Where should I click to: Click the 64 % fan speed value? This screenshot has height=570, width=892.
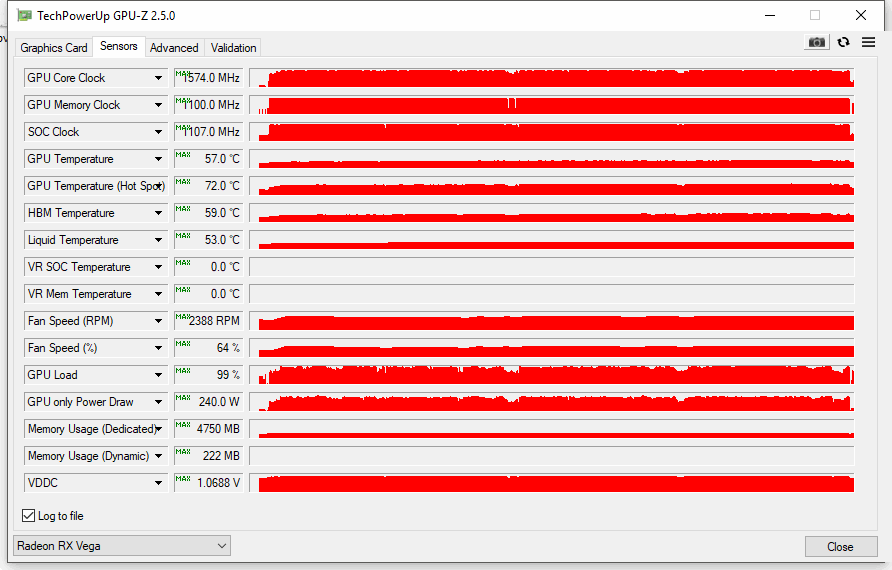(x=209, y=348)
